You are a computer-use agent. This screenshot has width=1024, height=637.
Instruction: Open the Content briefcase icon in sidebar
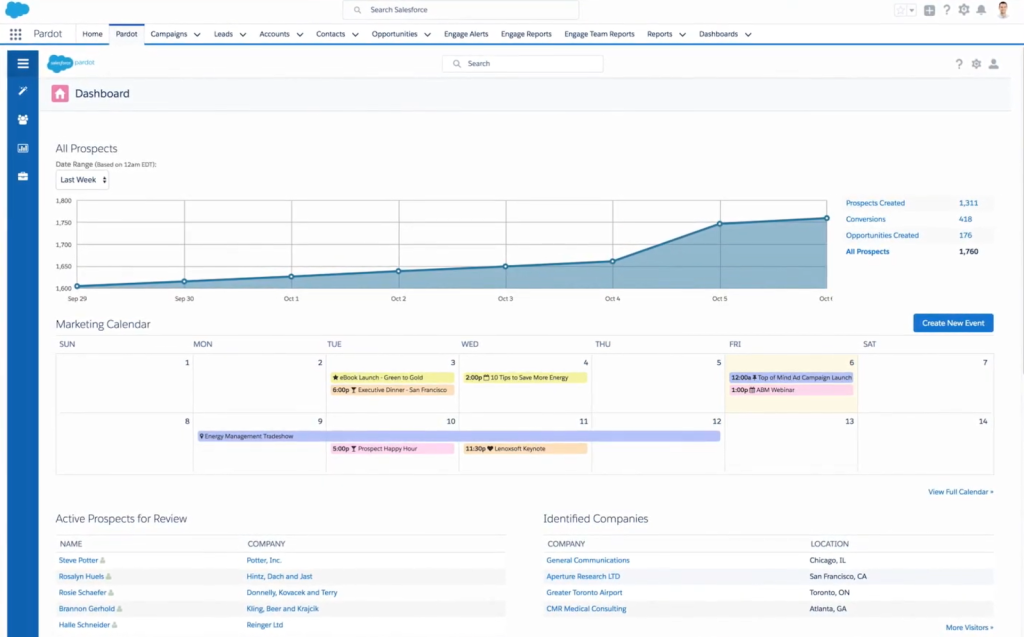(22, 175)
